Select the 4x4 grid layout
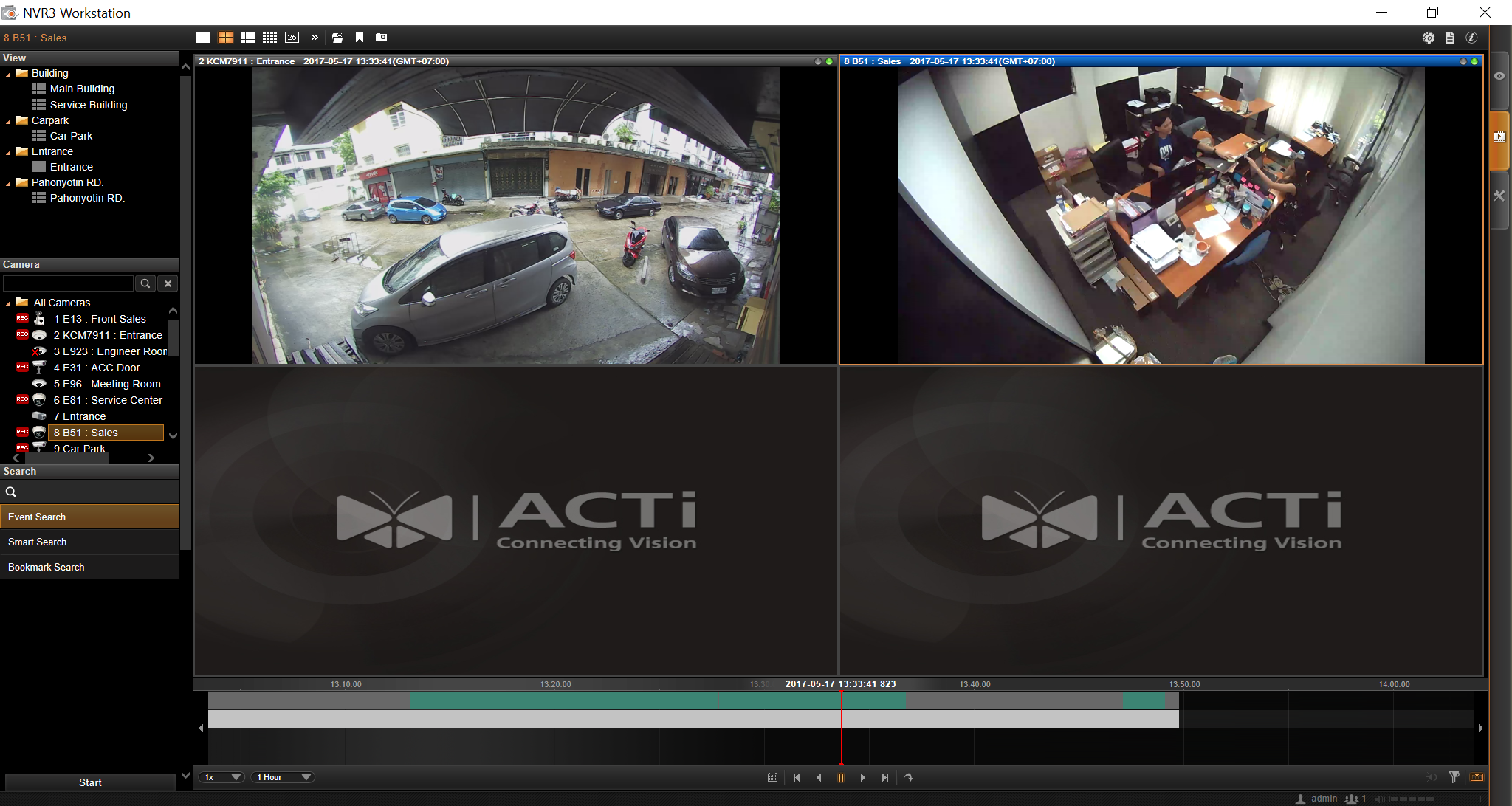 (x=269, y=38)
